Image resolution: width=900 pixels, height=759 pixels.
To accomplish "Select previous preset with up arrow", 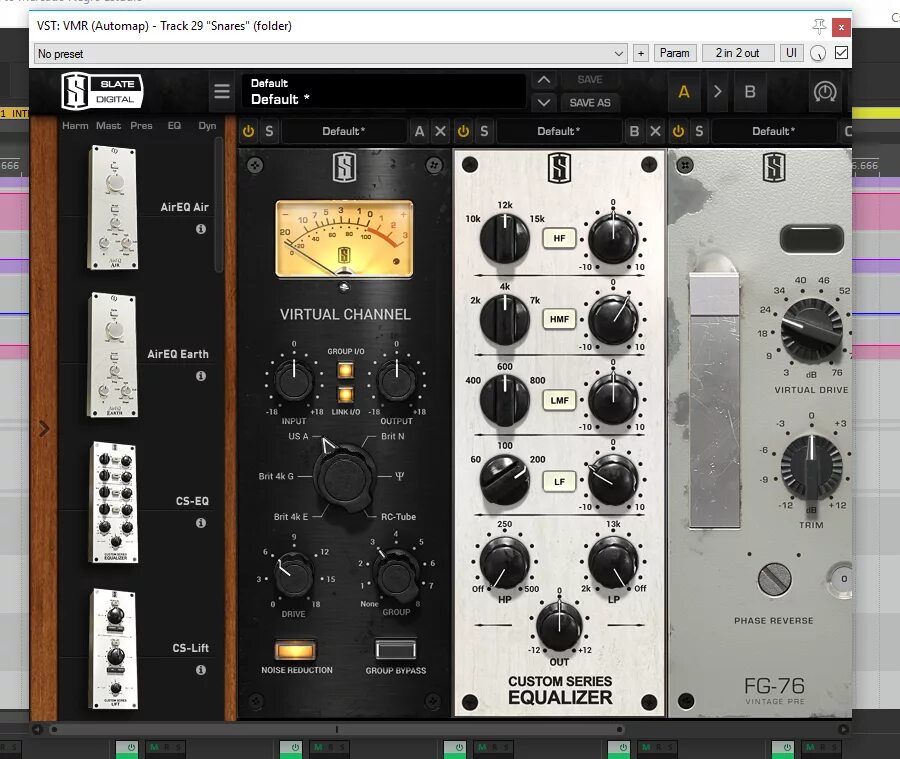I will click(544, 80).
